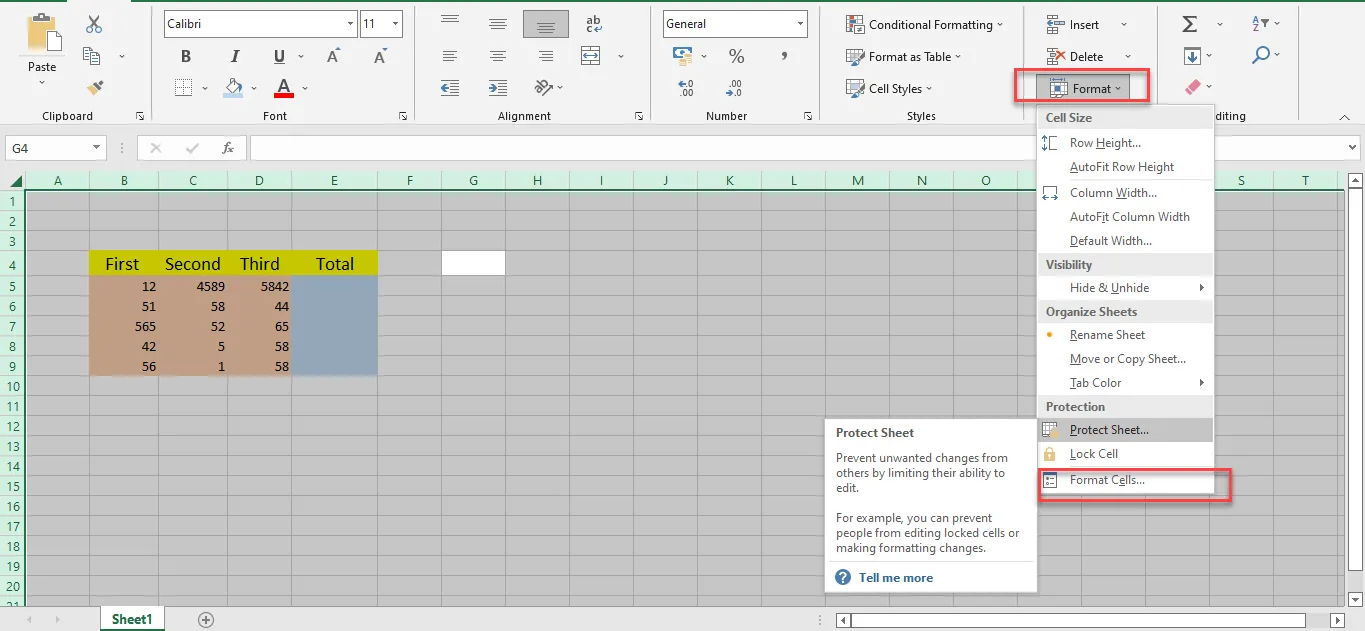Click the Percent Style icon
The height and width of the screenshot is (631, 1365).
click(x=736, y=56)
